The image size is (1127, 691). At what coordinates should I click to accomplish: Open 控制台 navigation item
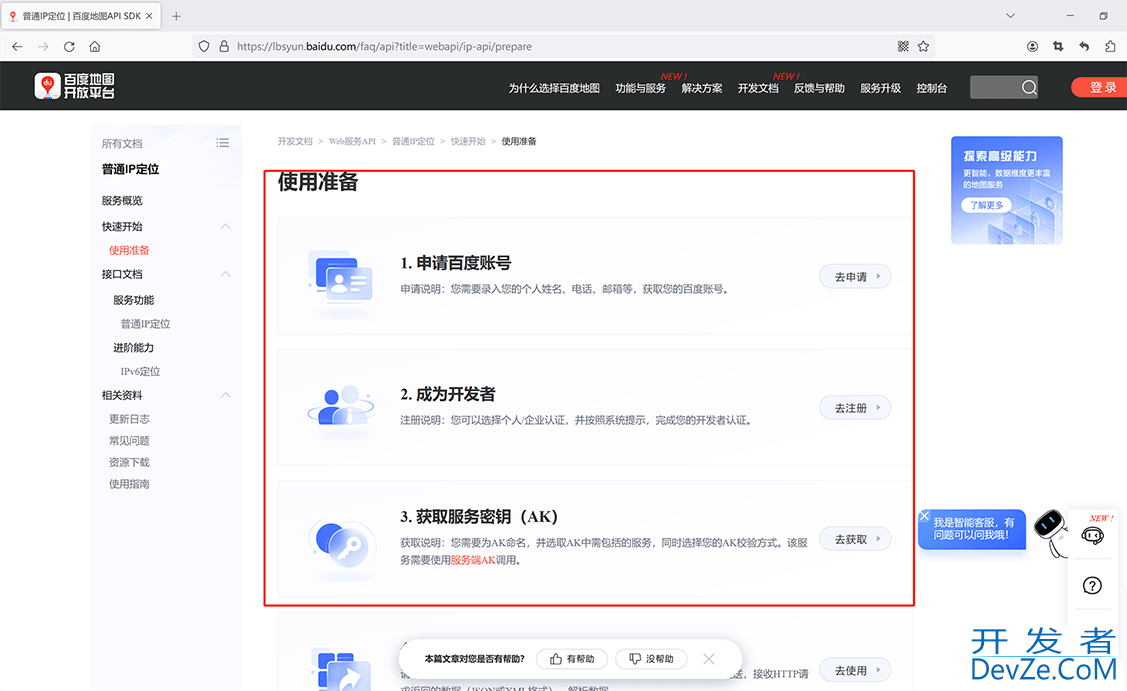coord(932,88)
